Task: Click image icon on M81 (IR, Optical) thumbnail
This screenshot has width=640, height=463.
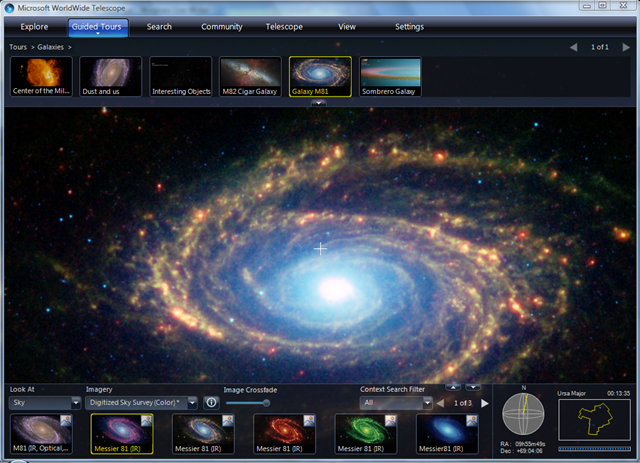Action: [66, 421]
